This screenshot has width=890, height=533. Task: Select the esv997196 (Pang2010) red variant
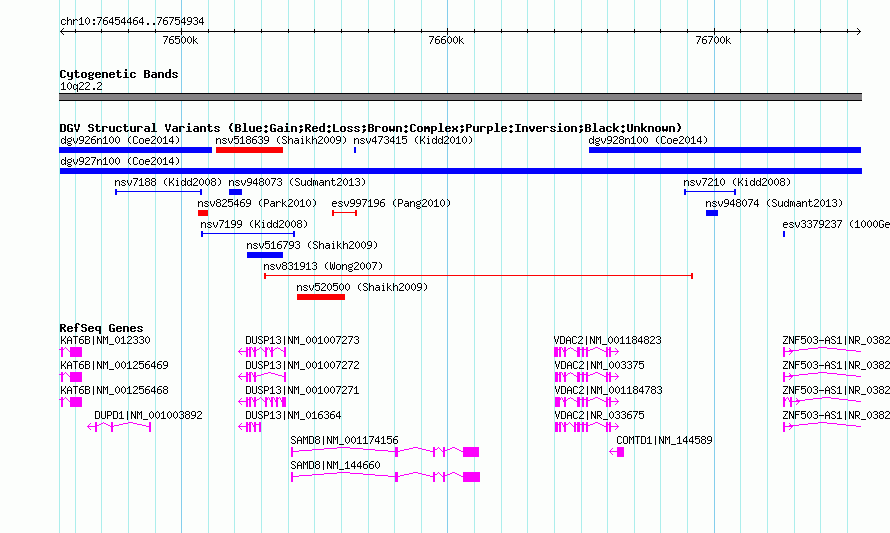pos(345,213)
